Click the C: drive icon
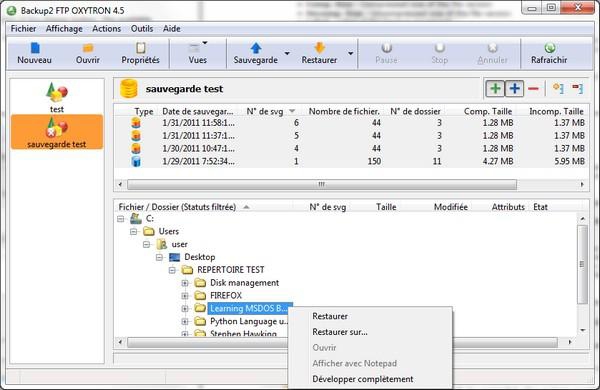 point(135,219)
